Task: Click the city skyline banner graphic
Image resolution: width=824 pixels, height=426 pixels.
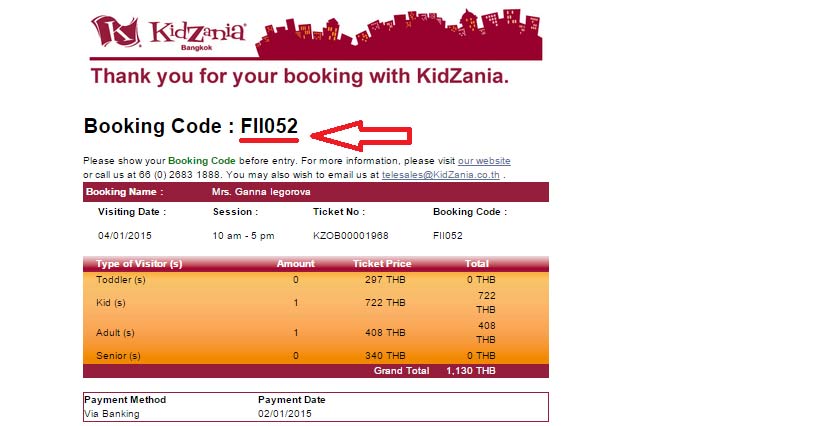Action: (399, 34)
